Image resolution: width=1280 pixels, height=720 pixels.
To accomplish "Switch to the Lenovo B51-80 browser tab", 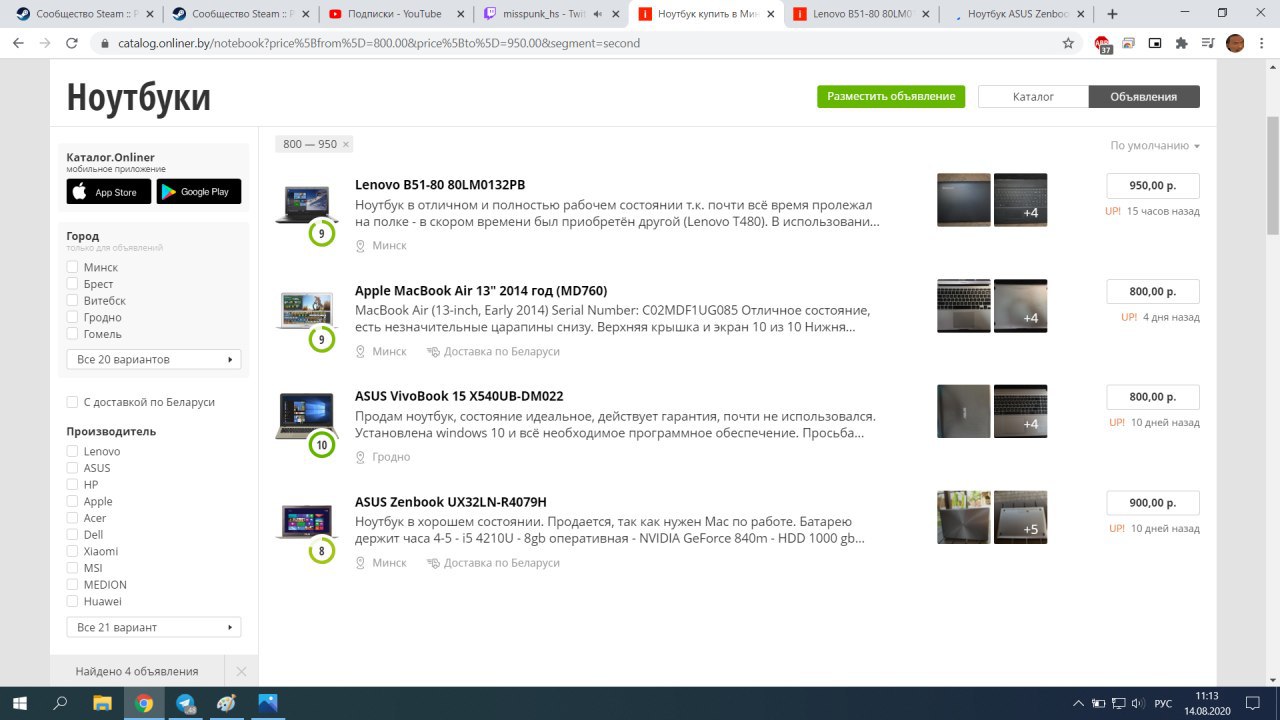I will (862, 14).
